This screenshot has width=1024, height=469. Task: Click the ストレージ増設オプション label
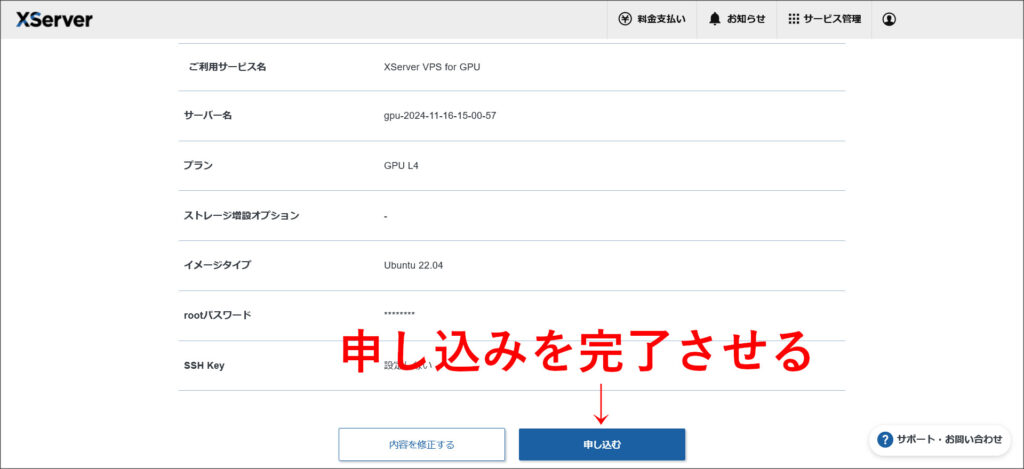tap(241, 216)
